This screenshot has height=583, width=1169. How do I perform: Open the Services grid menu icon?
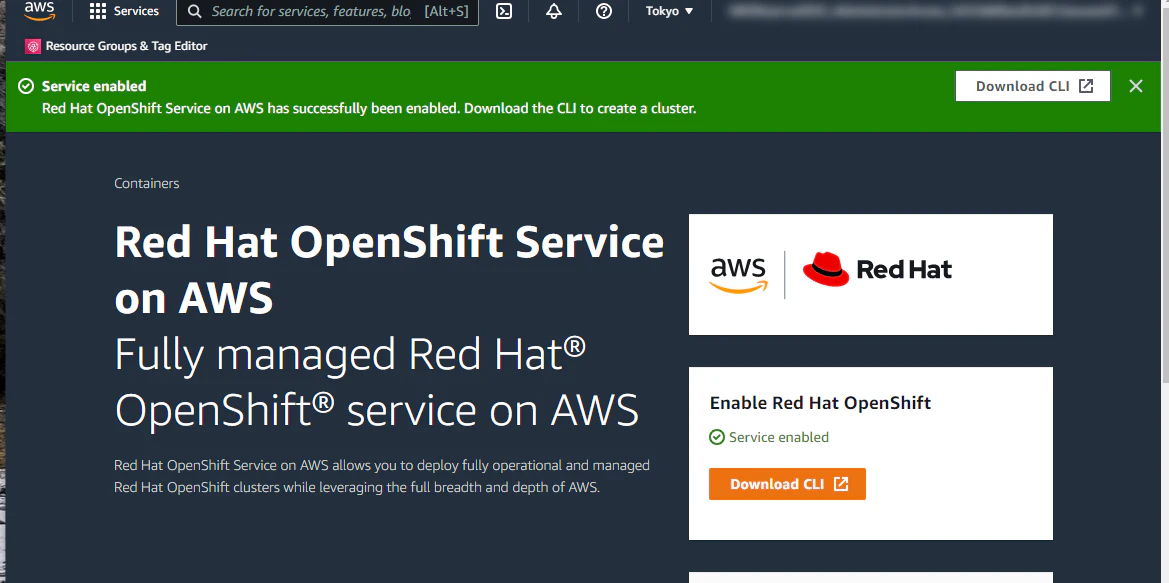point(98,11)
